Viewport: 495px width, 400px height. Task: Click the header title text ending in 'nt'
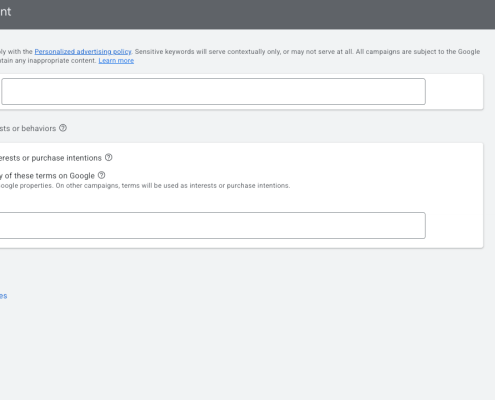[x=6, y=12]
